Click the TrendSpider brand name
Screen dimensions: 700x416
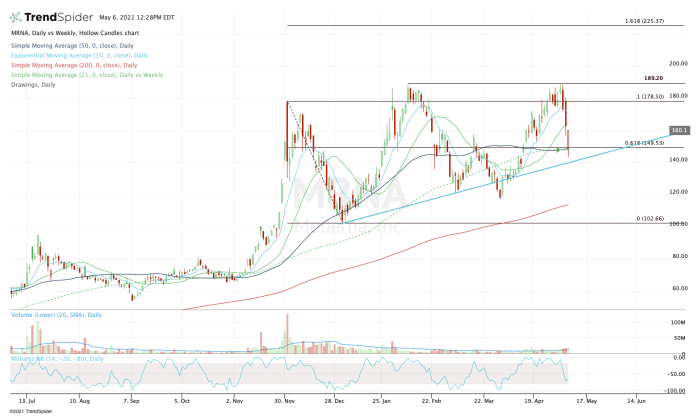click(58, 17)
